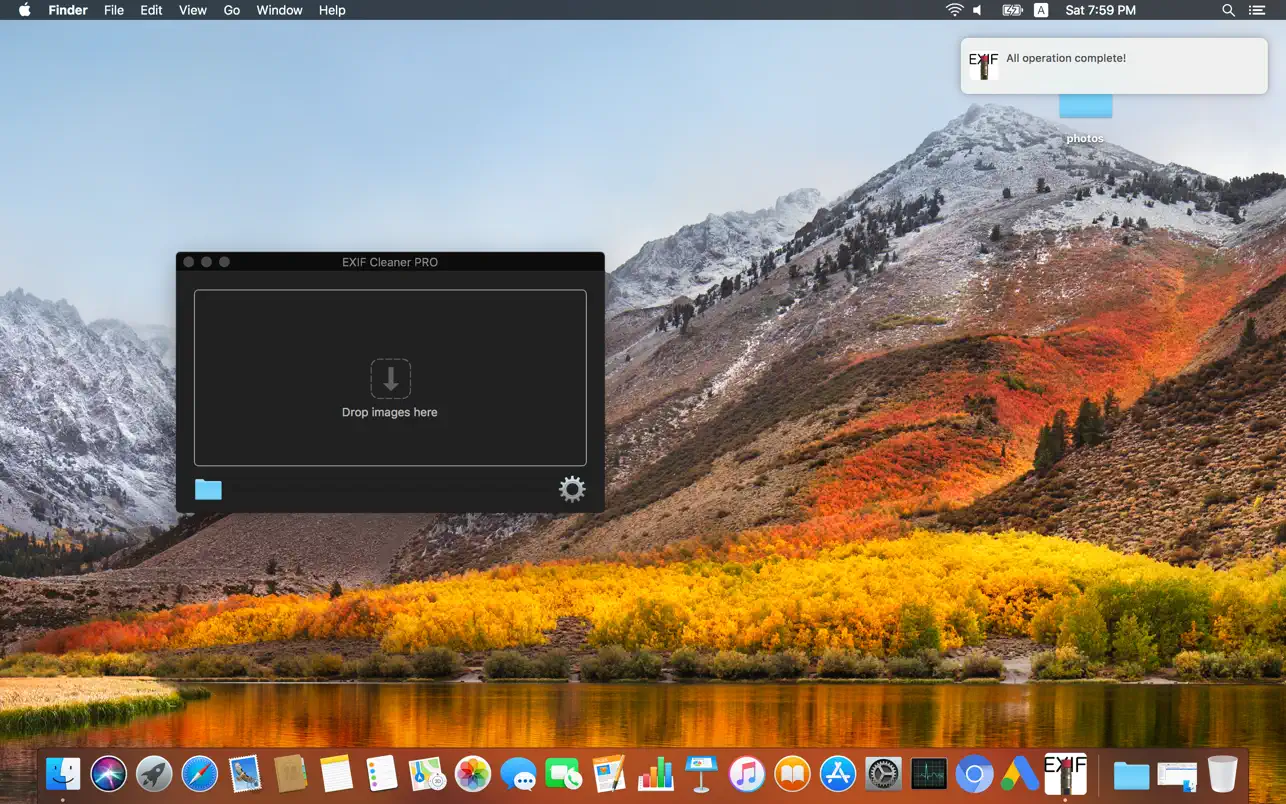Click the keyboard input source icon
This screenshot has width=1286, height=804.
pyautogui.click(x=1041, y=10)
